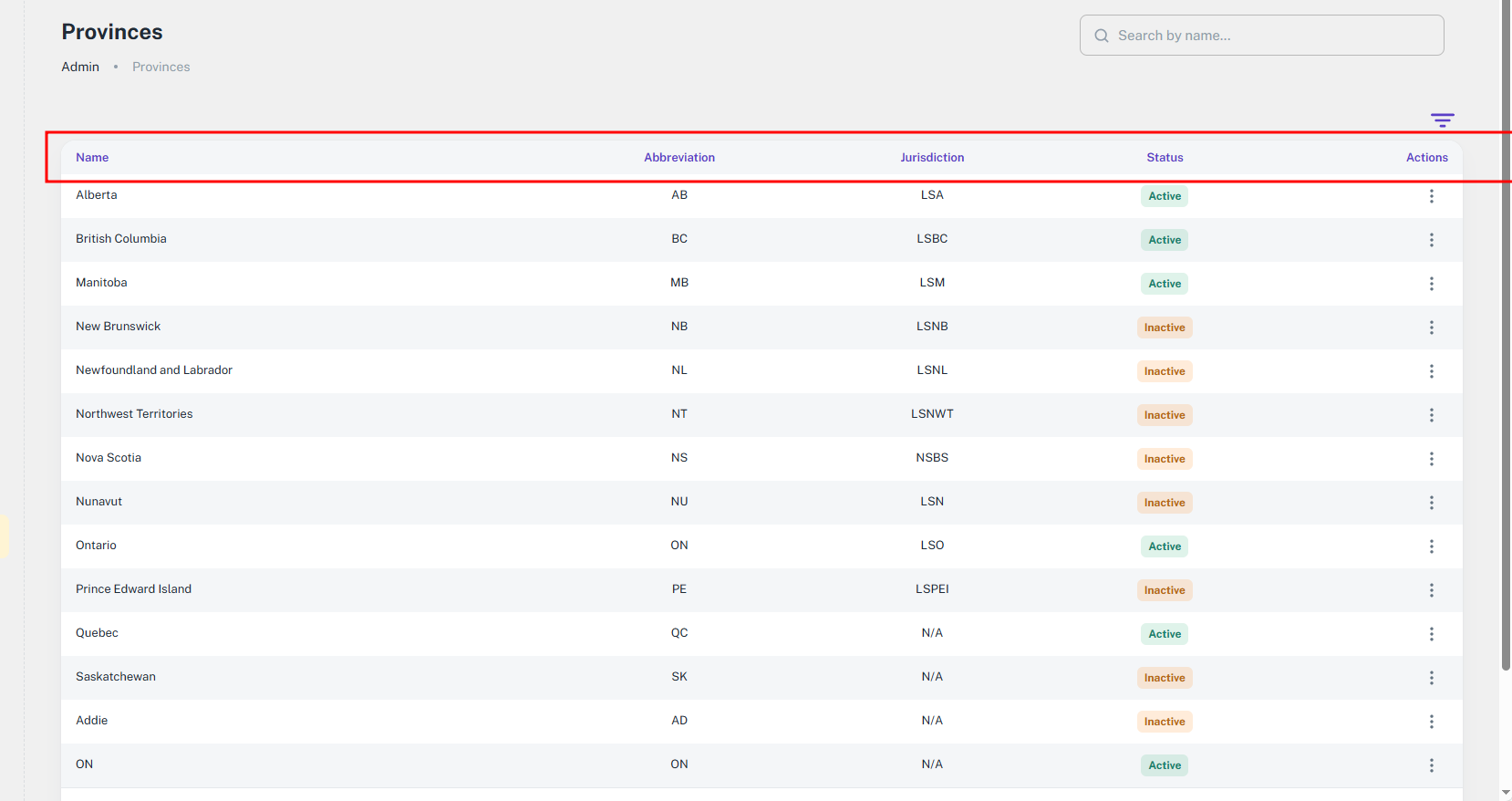
Task: Sort by the Name column header
Action: (x=92, y=158)
